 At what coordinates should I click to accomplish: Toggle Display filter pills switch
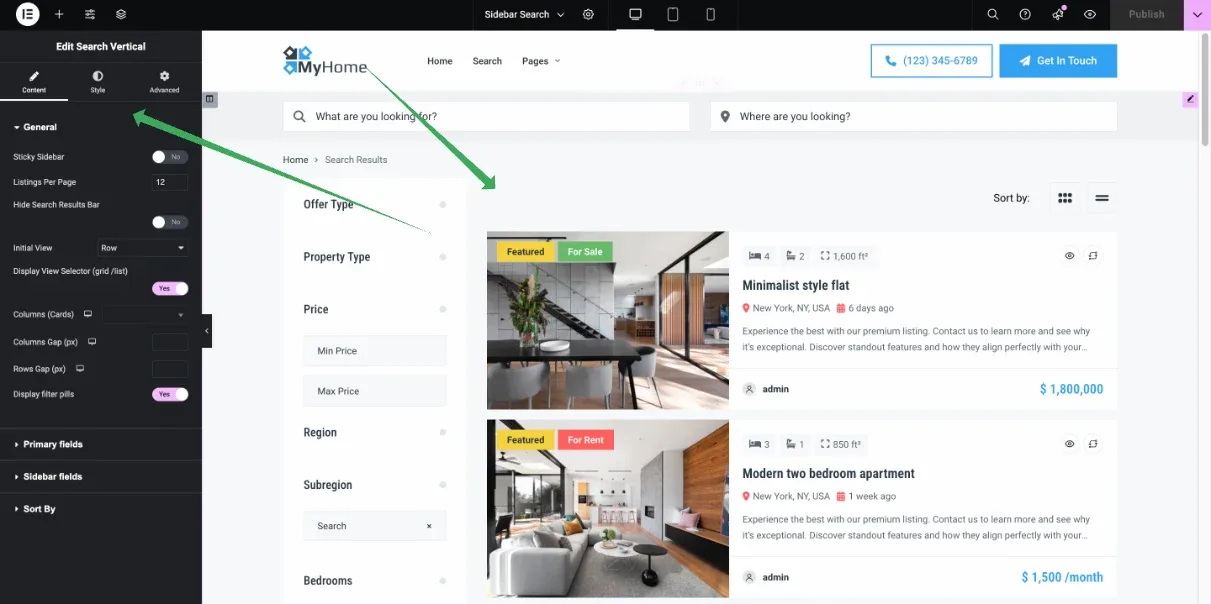click(x=170, y=394)
